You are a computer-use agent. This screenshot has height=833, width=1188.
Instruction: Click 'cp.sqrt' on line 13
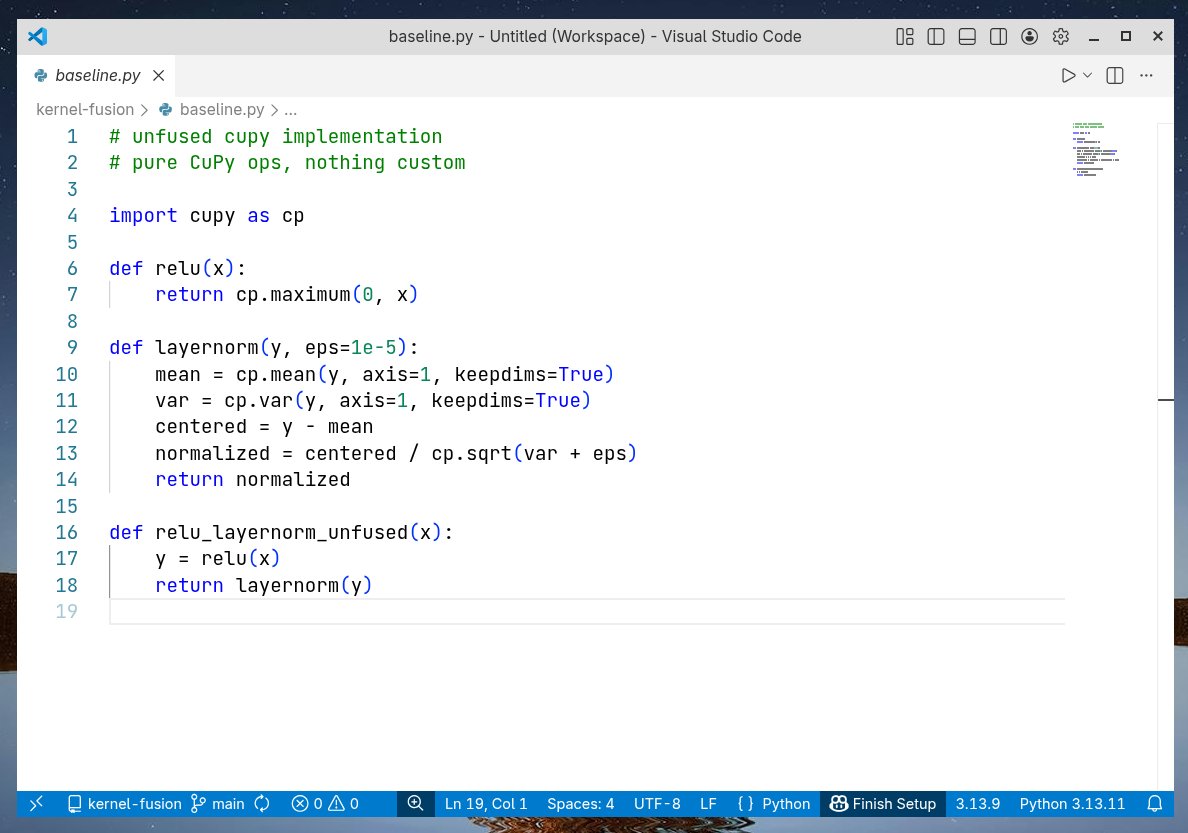pyautogui.click(x=471, y=453)
